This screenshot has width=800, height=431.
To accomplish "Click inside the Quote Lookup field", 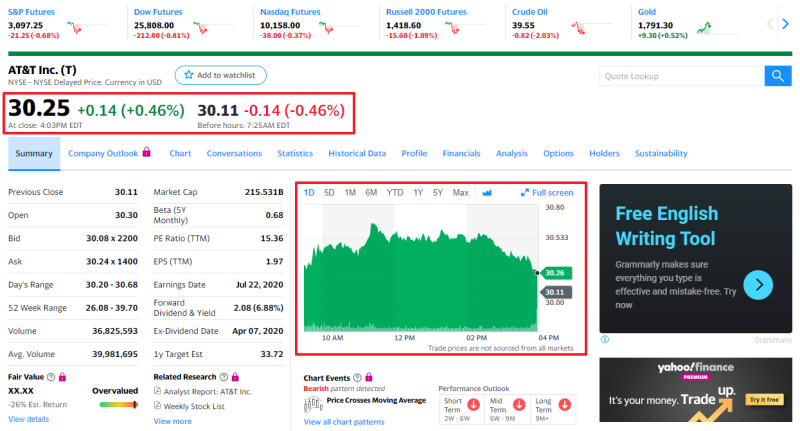I will point(682,76).
